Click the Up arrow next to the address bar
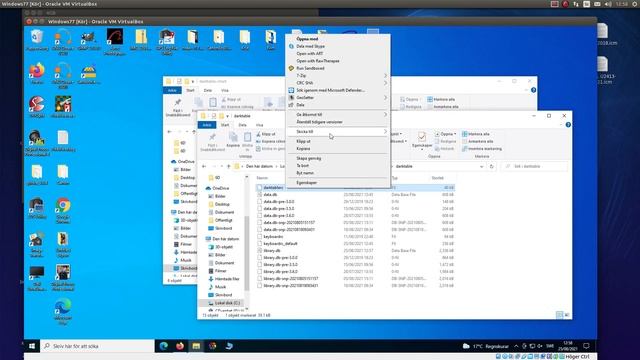 click(x=229, y=167)
